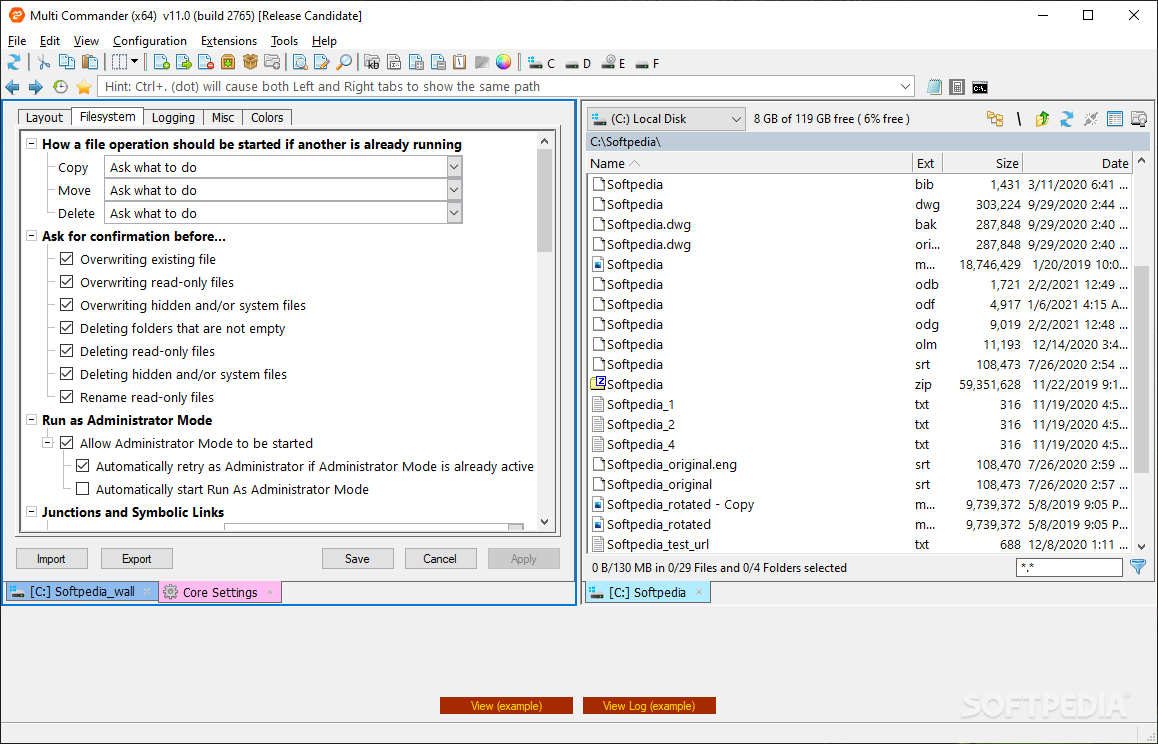1158x744 pixels.
Task: Switch to the Layout tab
Action: (44, 117)
